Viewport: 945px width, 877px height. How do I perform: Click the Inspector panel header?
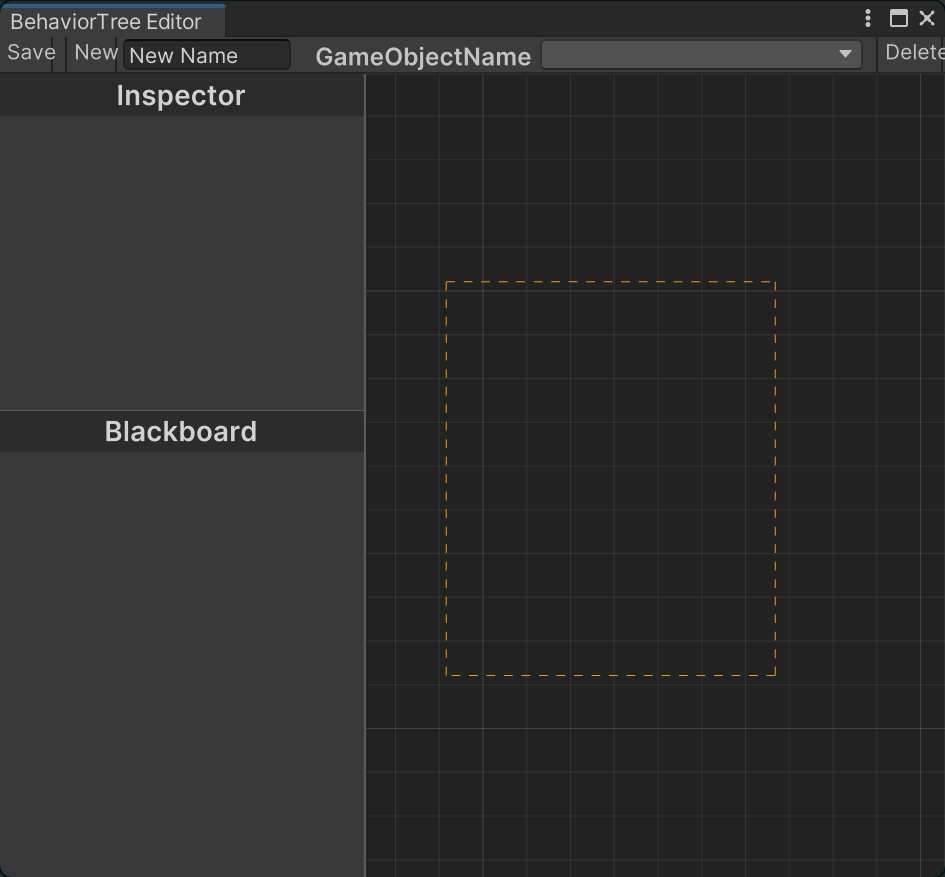click(181, 96)
